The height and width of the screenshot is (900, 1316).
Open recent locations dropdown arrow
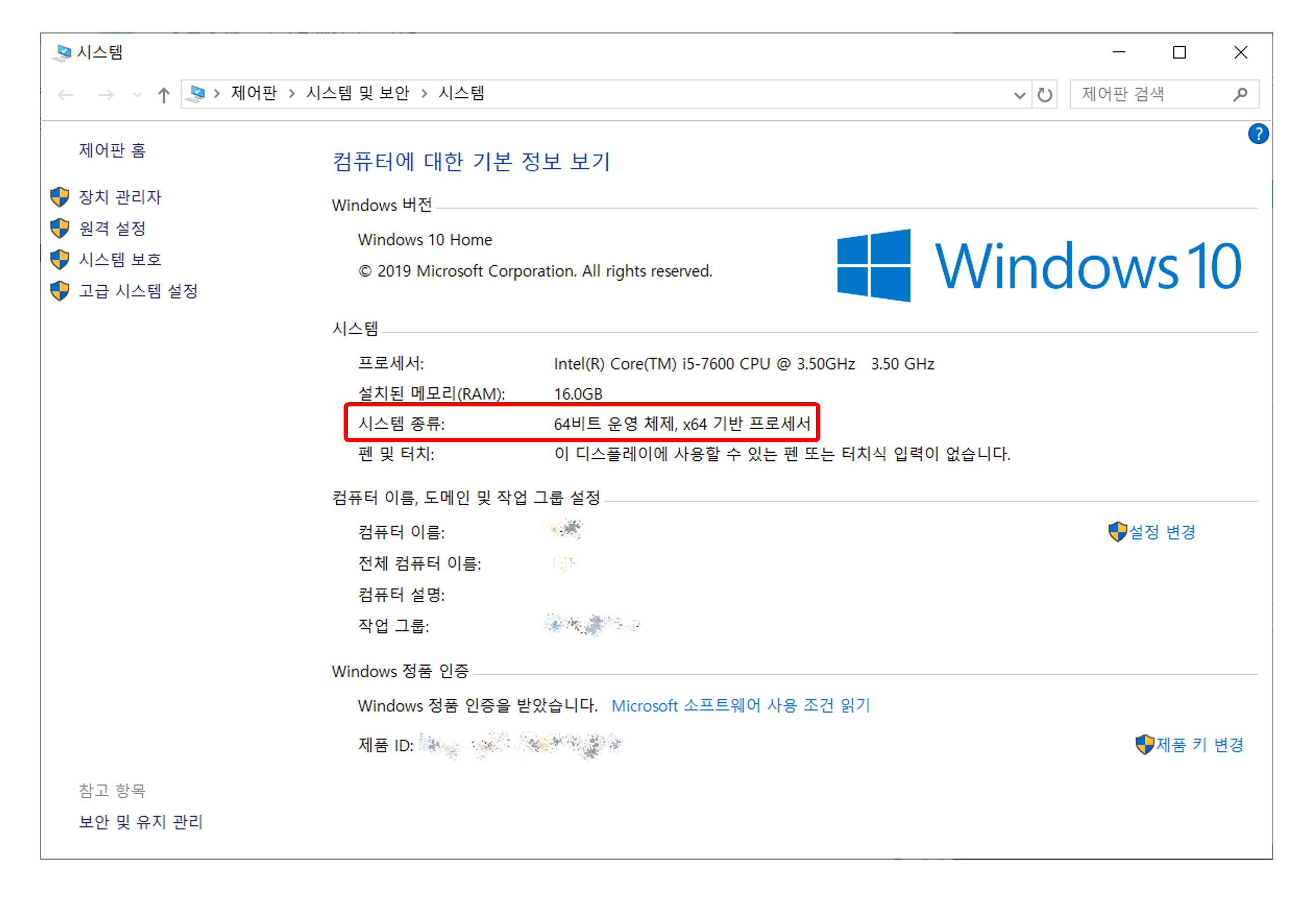click(x=137, y=95)
